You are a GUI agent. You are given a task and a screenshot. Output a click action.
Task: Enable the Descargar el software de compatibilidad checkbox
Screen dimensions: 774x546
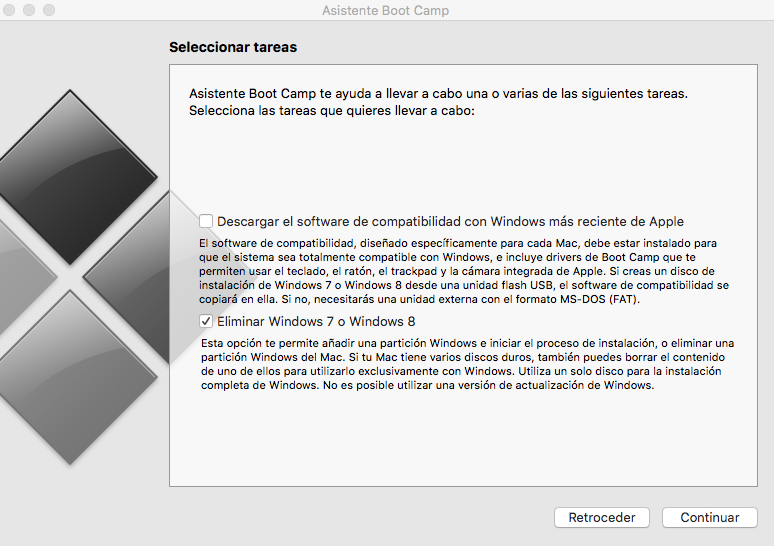206,221
